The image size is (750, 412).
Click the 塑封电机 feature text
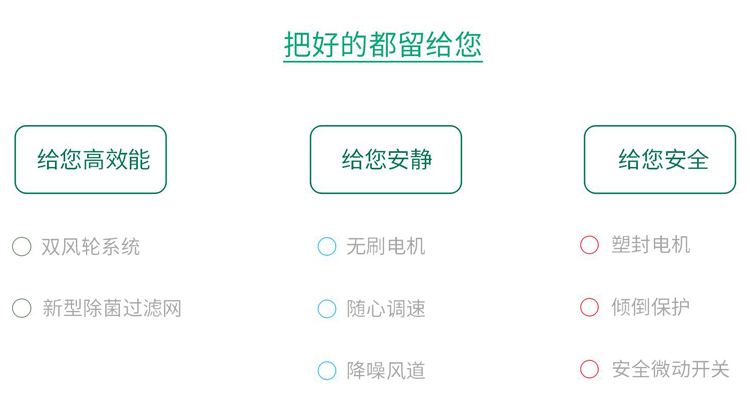(651, 245)
